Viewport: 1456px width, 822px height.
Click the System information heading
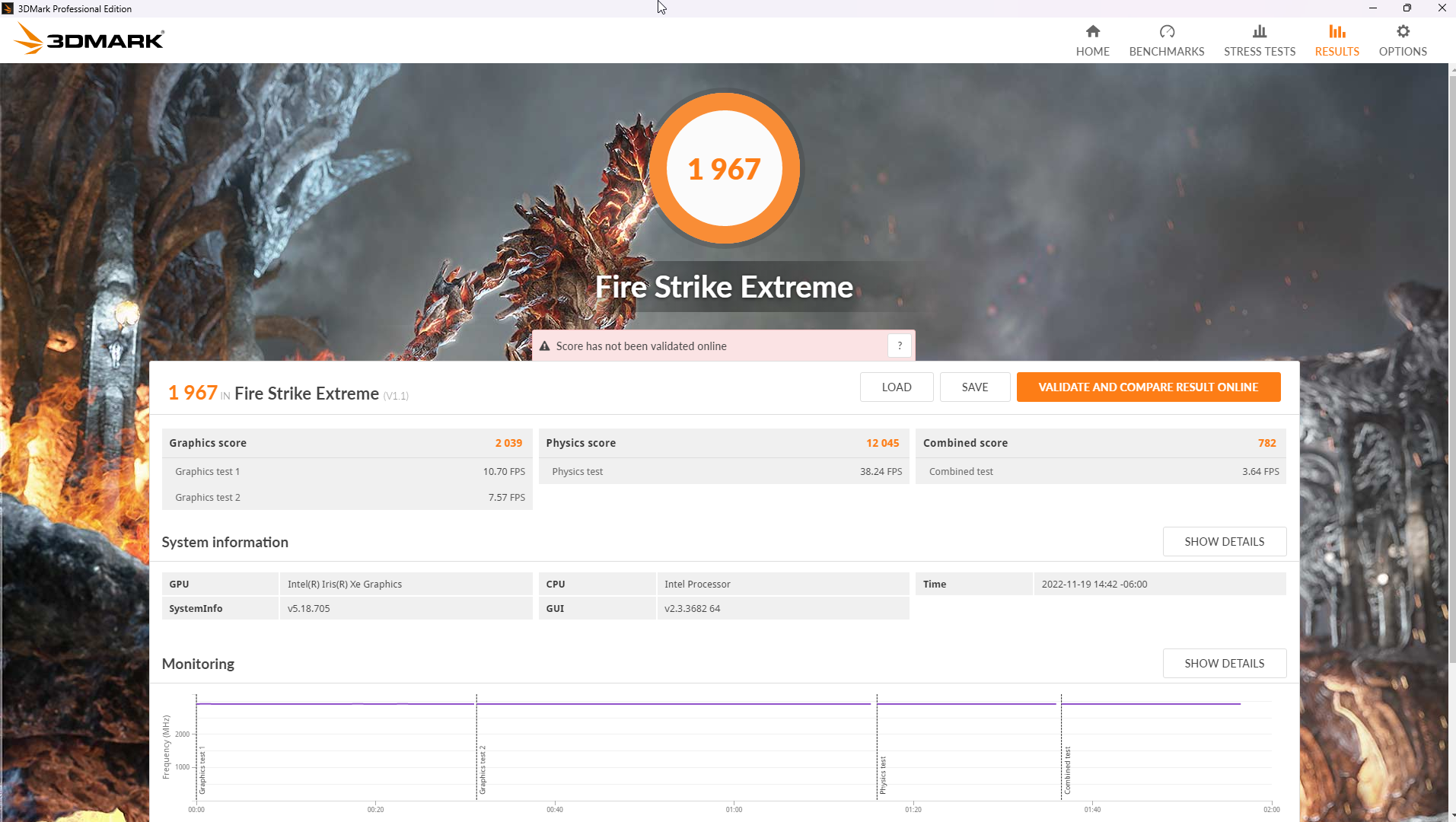(x=225, y=542)
